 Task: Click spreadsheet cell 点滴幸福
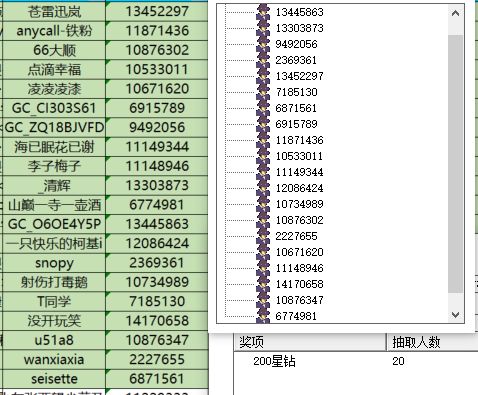point(54,70)
